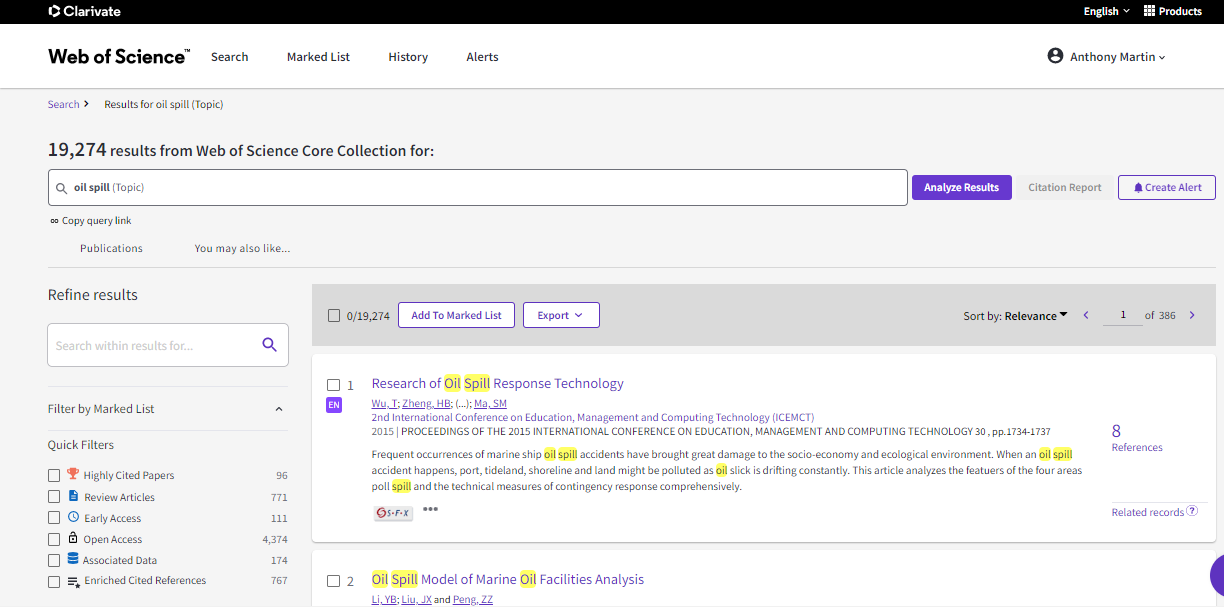Check the Open Access filter box
The width and height of the screenshot is (1224, 607).
click(x=54, y=540)
